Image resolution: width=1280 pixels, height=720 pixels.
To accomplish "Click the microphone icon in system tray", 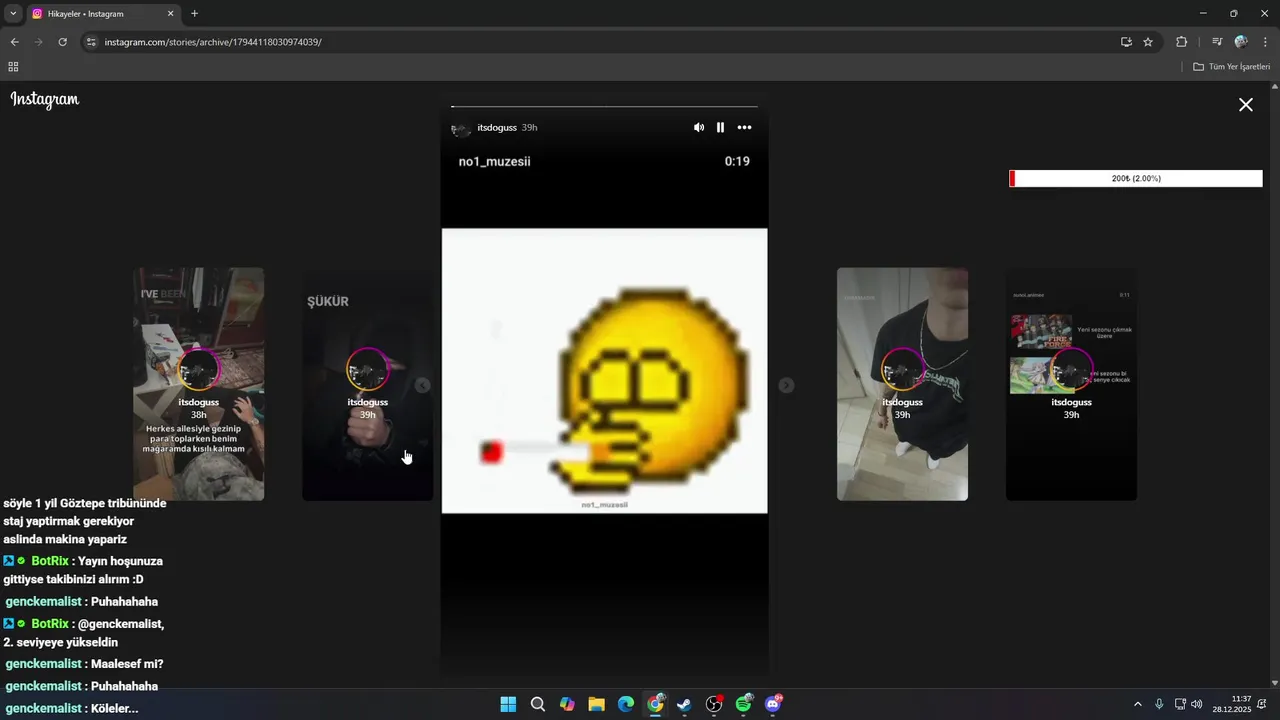I will (1159, 704).
